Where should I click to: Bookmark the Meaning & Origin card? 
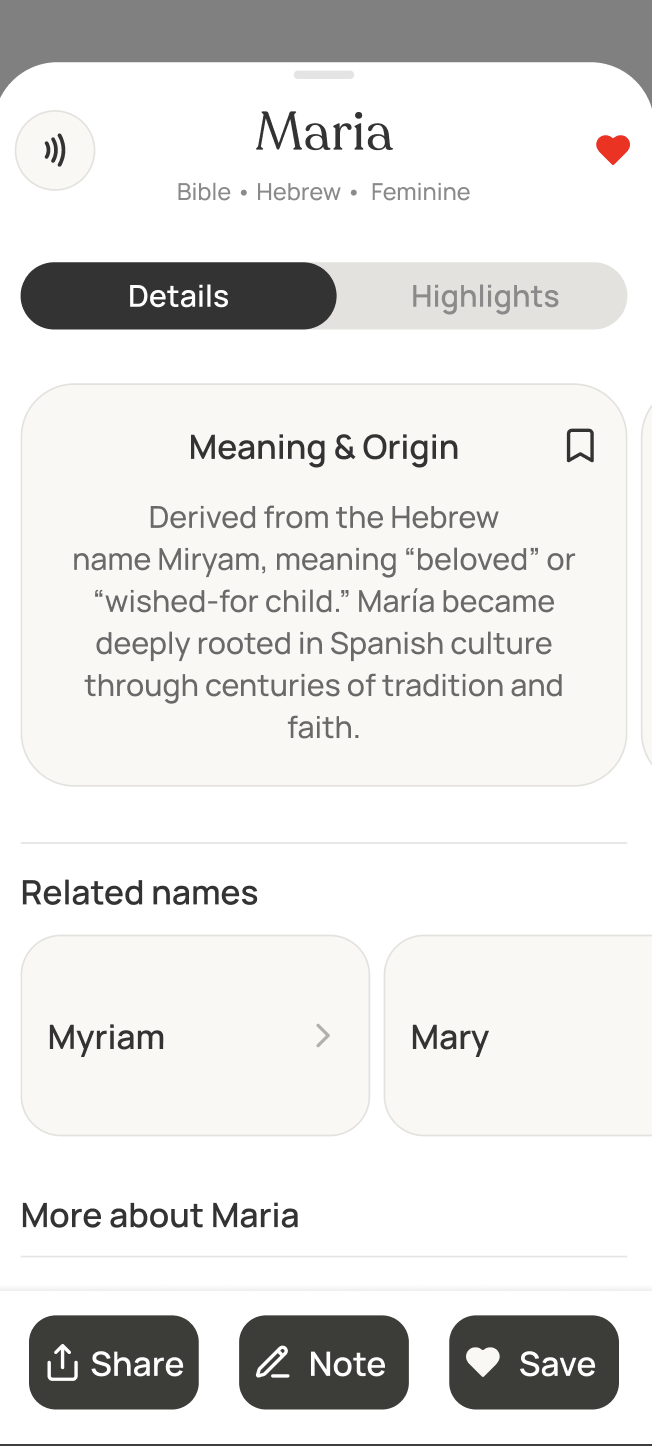(580, 446)
